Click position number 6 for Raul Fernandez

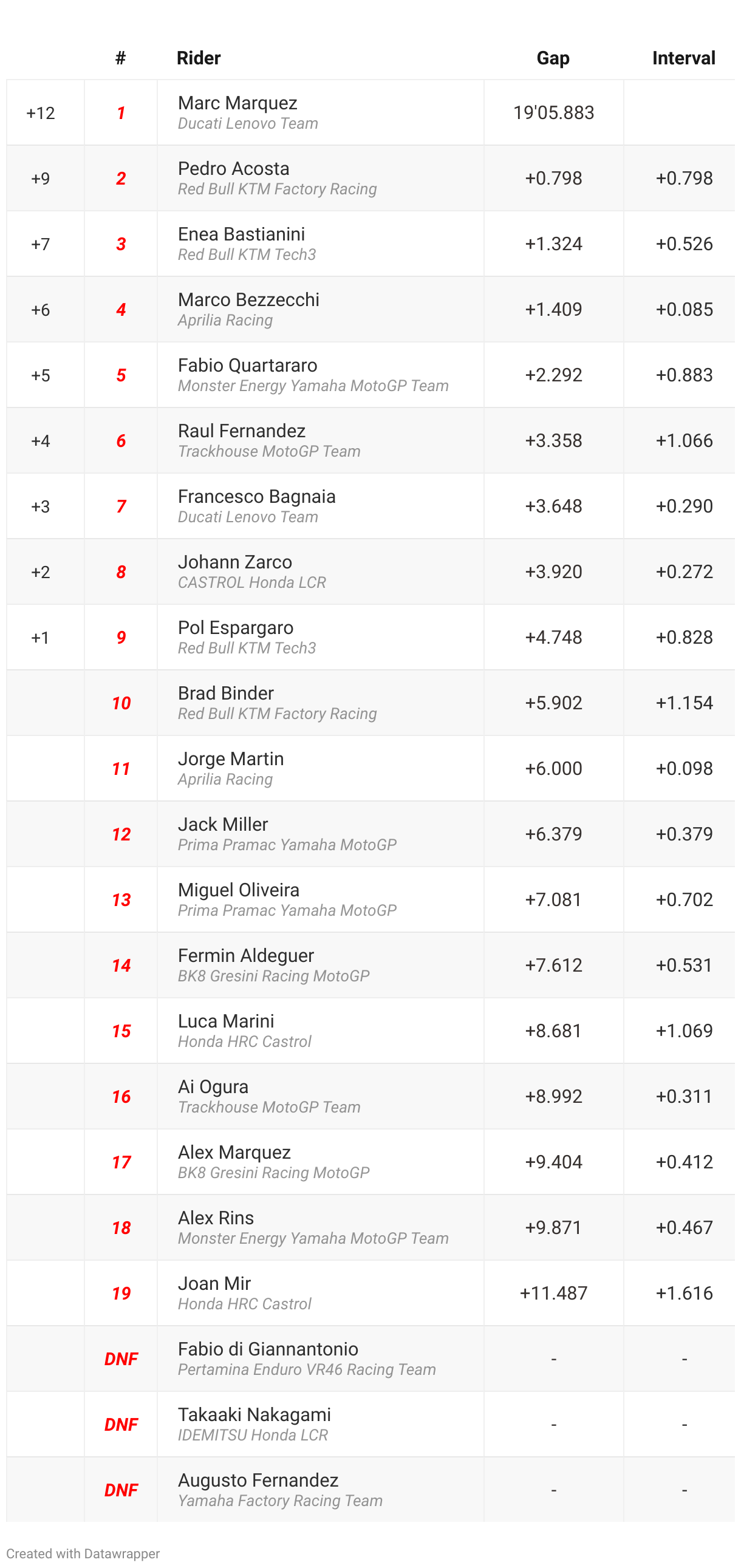[x=120, y=441]
